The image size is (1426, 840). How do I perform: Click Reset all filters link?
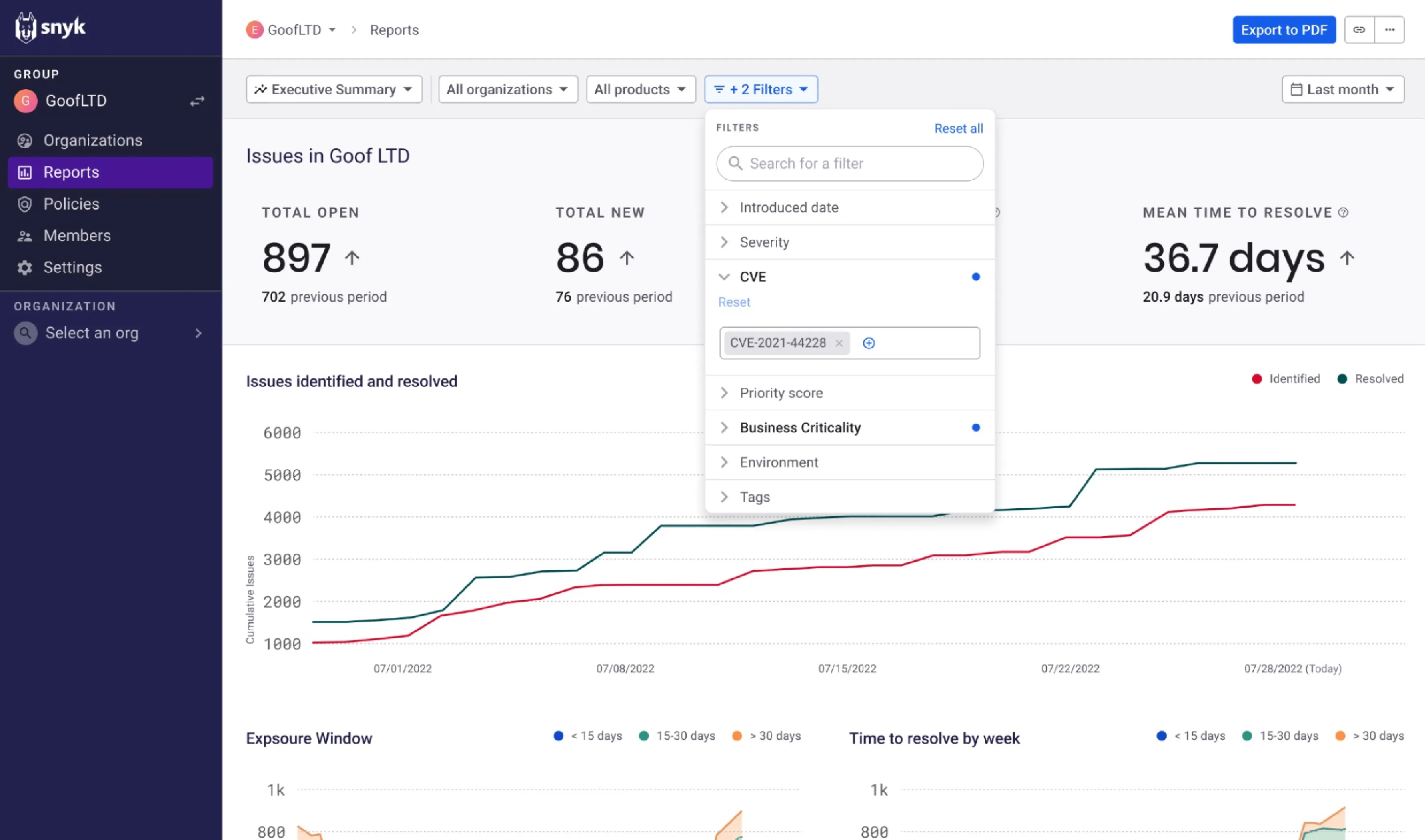(958, 128)
